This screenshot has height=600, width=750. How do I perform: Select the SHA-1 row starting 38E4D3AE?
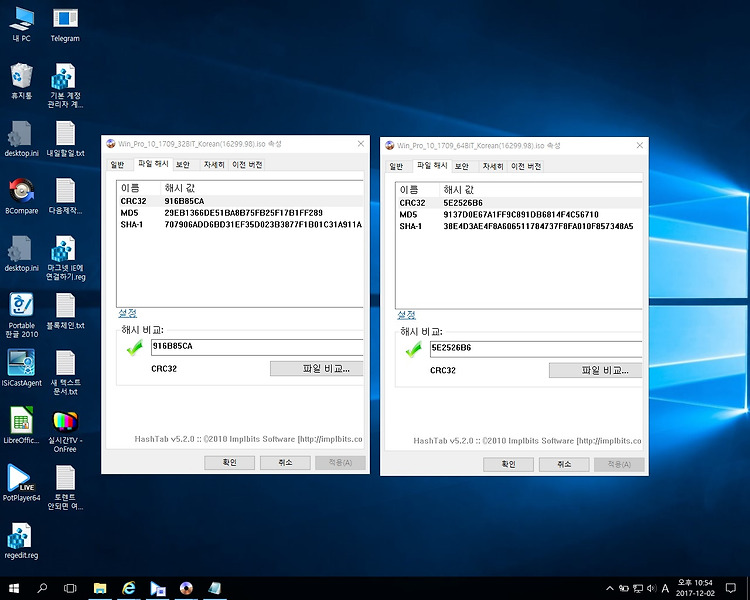518,227
